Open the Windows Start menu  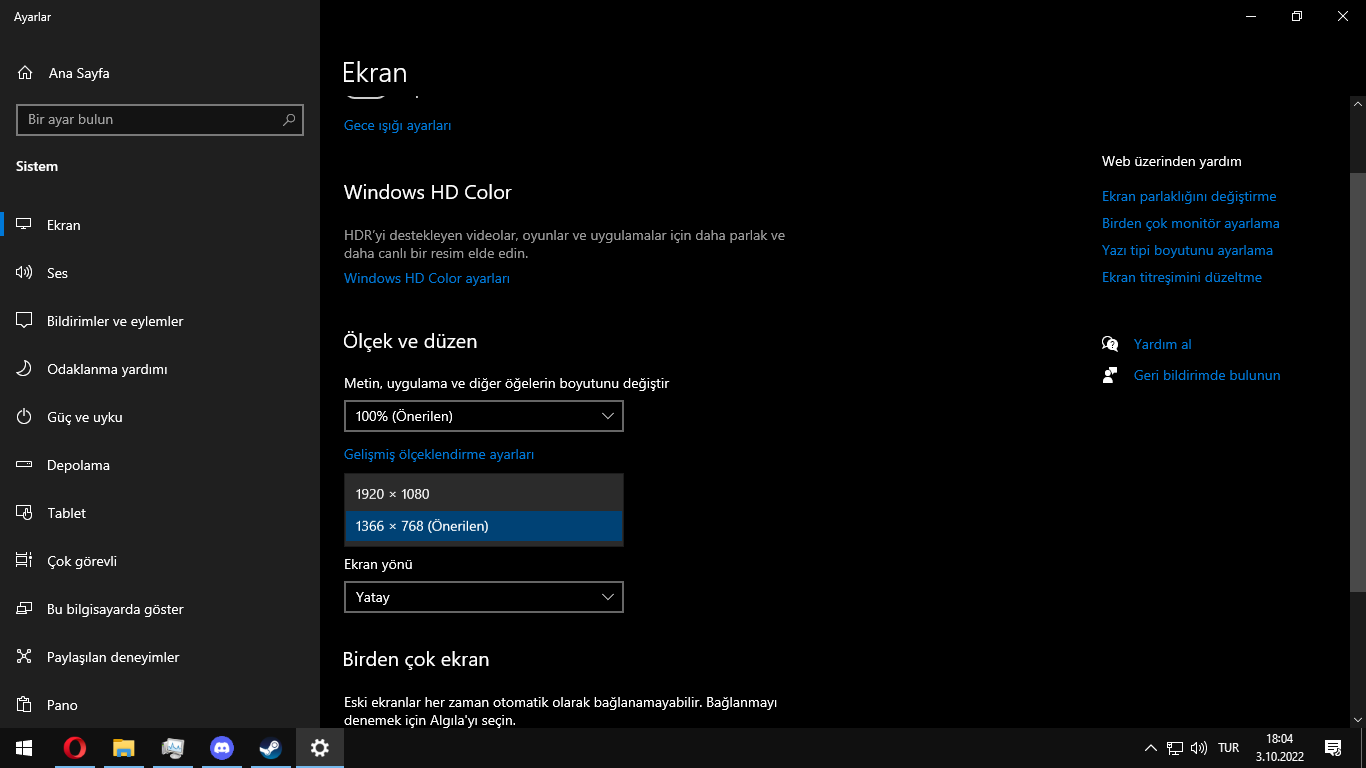point(24,748)
